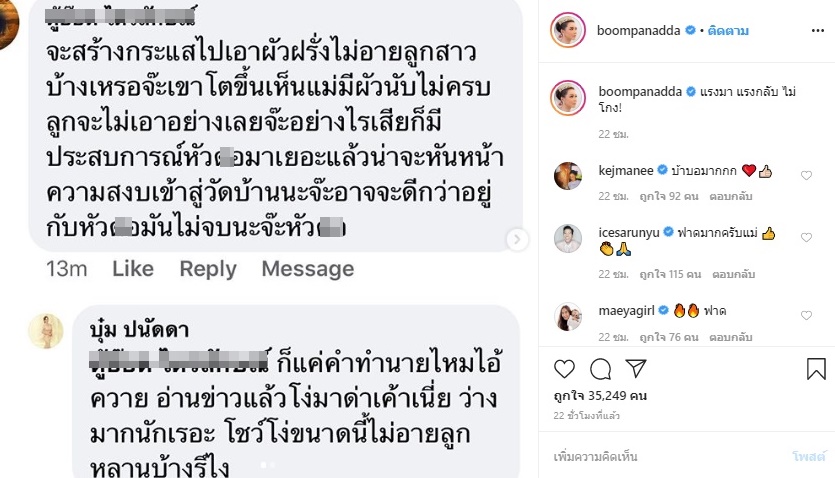The image size is (835, 478).
Task: Click the เพิ่มความคิดเห็น comment input field
Action: pos(666,456)
